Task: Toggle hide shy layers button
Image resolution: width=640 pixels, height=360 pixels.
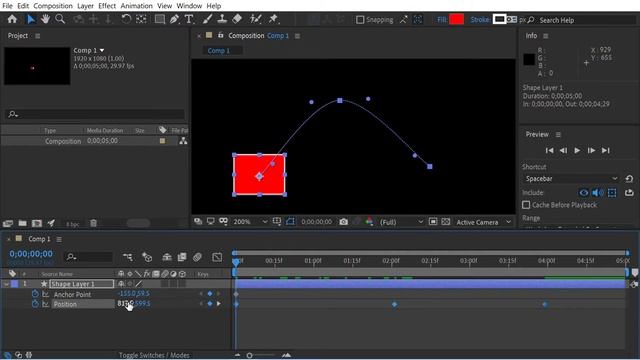Action: (167, 257)
